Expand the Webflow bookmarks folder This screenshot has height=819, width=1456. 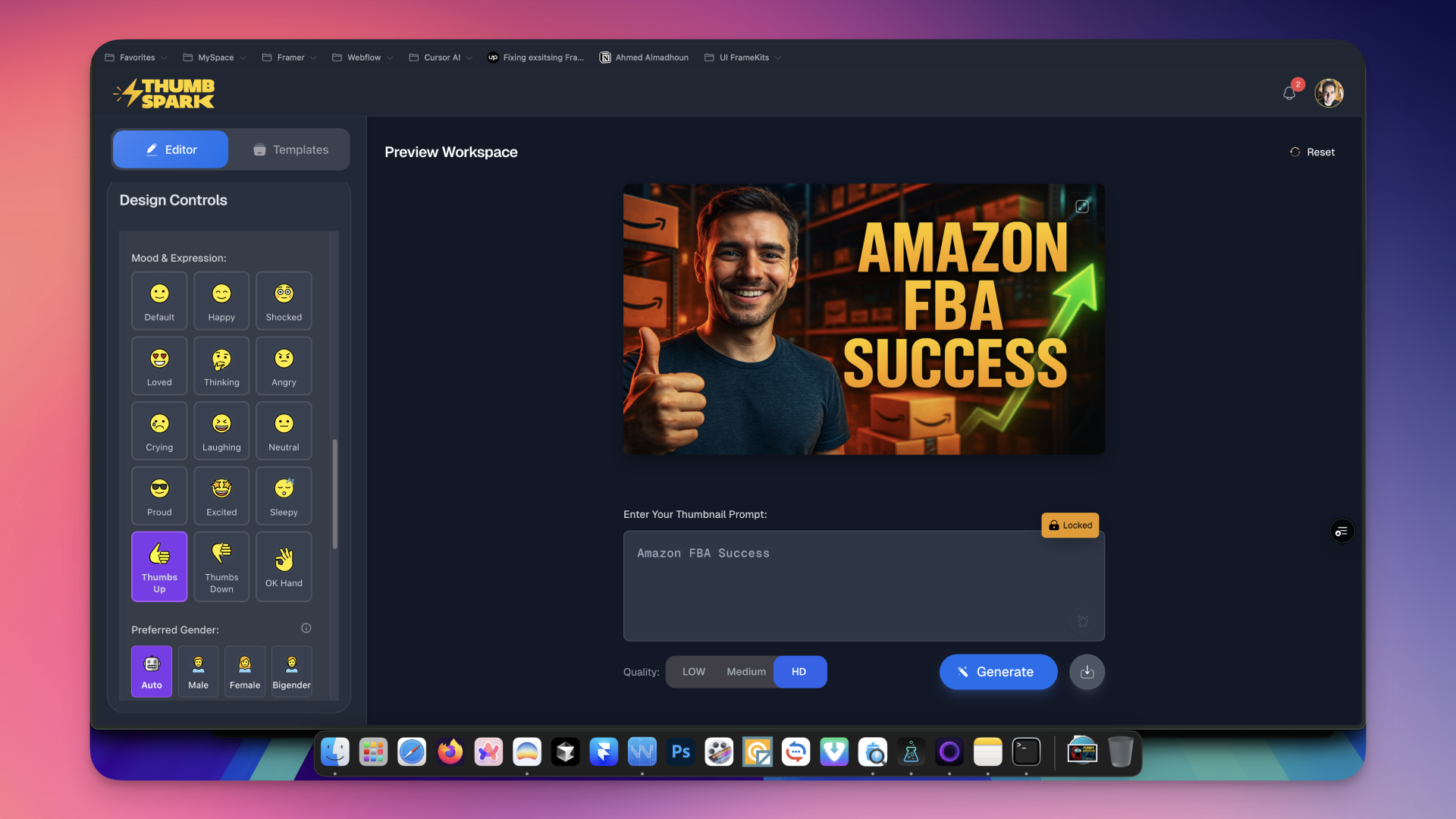click(x=363, y=58)
